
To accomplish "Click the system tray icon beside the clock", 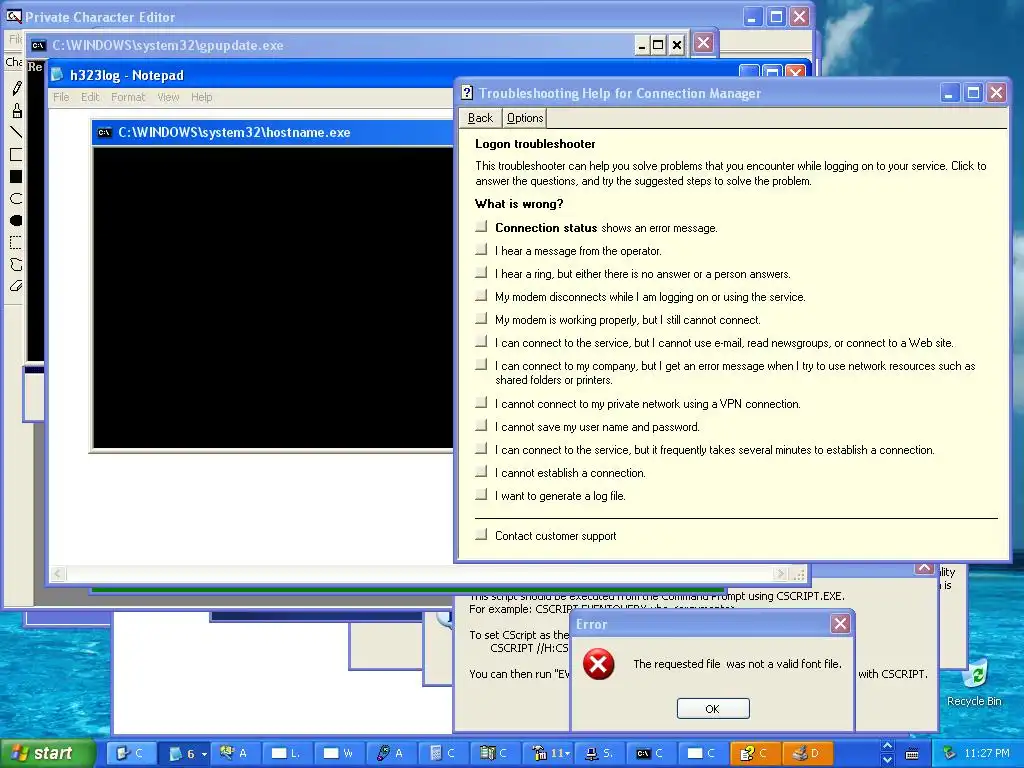I will point(949,754).
